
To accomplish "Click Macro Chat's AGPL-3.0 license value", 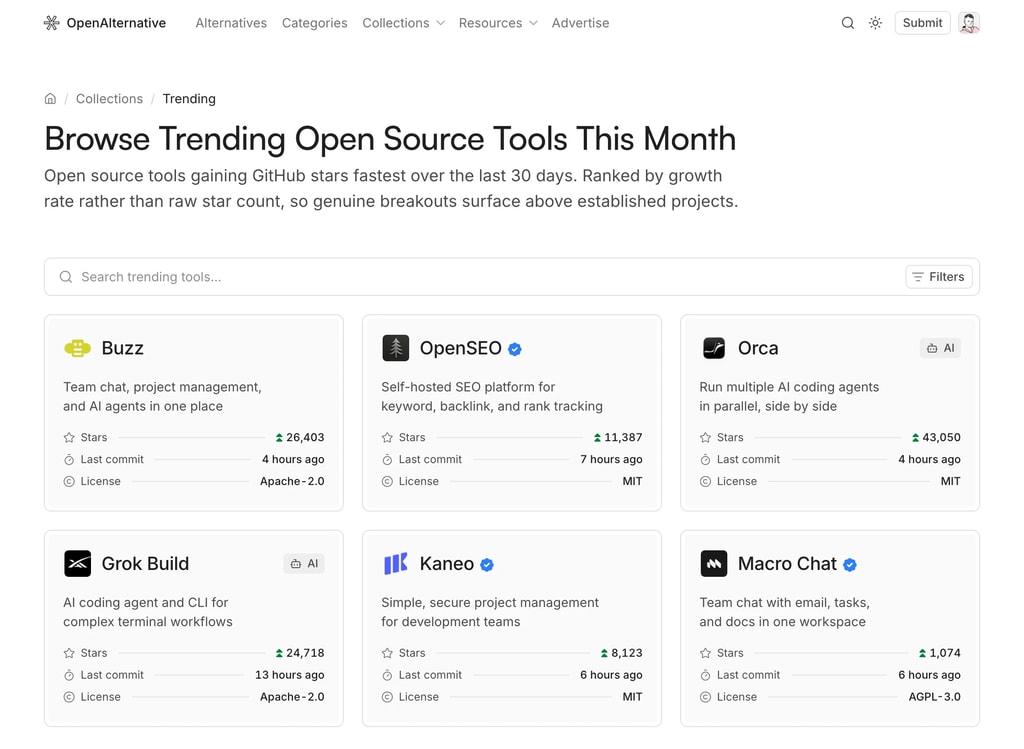I will click(x=935, y=697).
